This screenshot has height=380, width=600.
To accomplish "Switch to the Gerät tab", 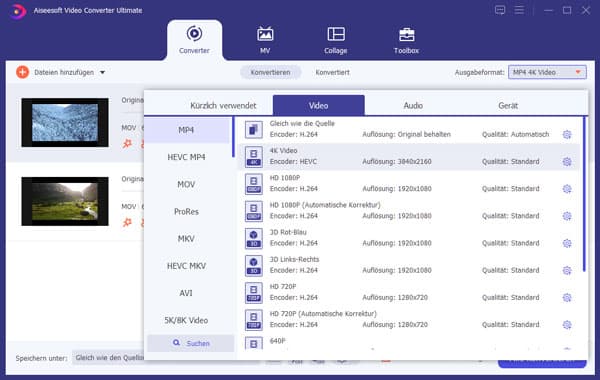I will coord(508,106).
